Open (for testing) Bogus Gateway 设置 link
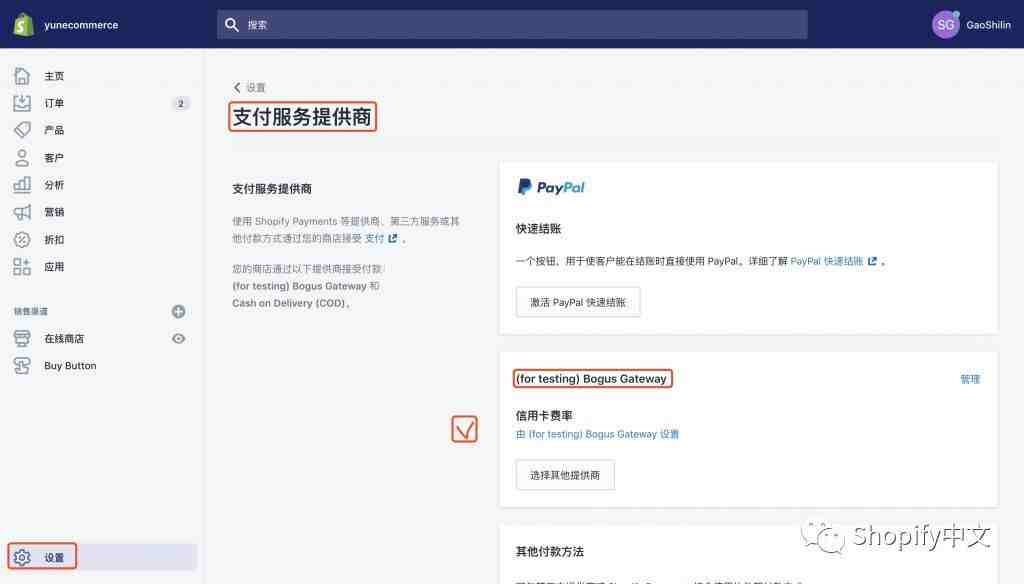The width and height of the screenshot is (1024, 584). 598,434
